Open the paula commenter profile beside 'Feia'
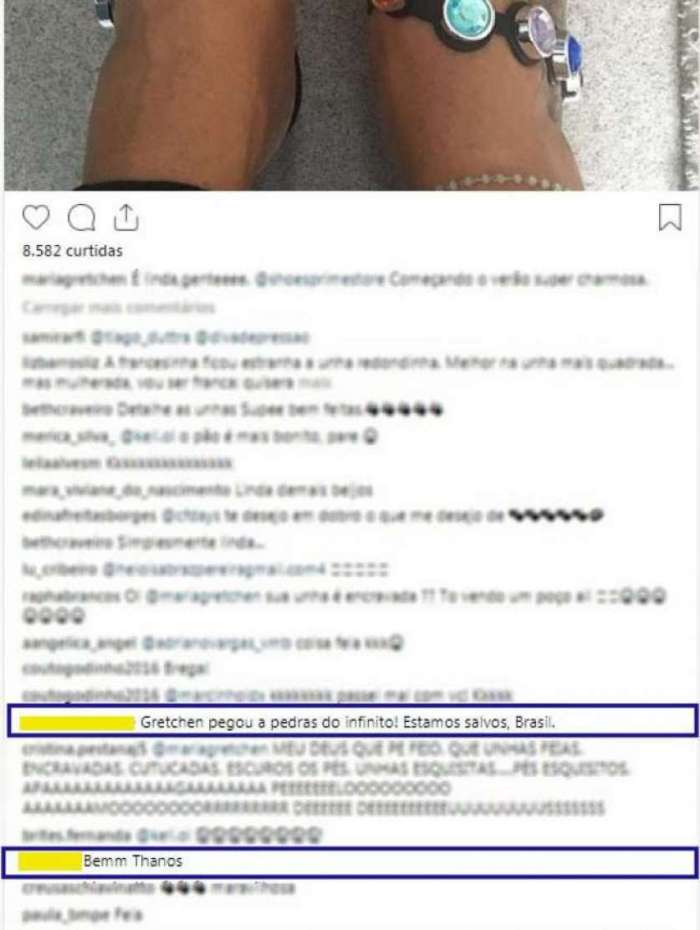Viewport: 700px width, 930px height. (x=64, y=915)
